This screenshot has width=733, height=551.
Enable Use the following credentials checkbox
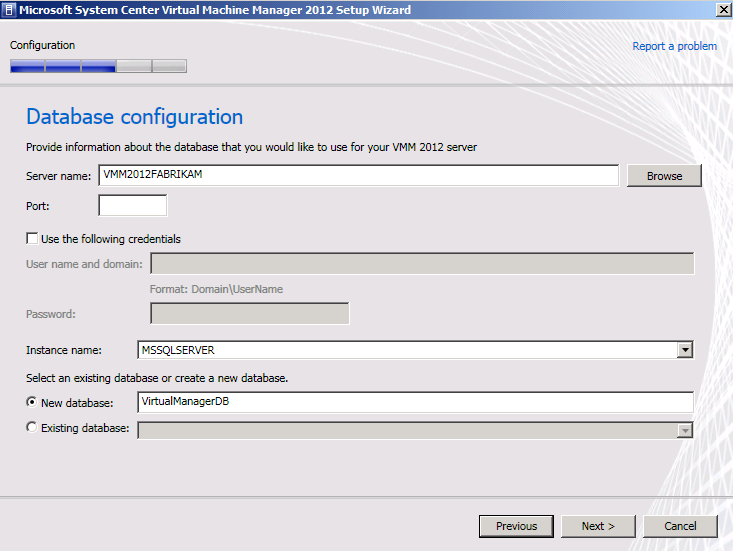(32, 239)
